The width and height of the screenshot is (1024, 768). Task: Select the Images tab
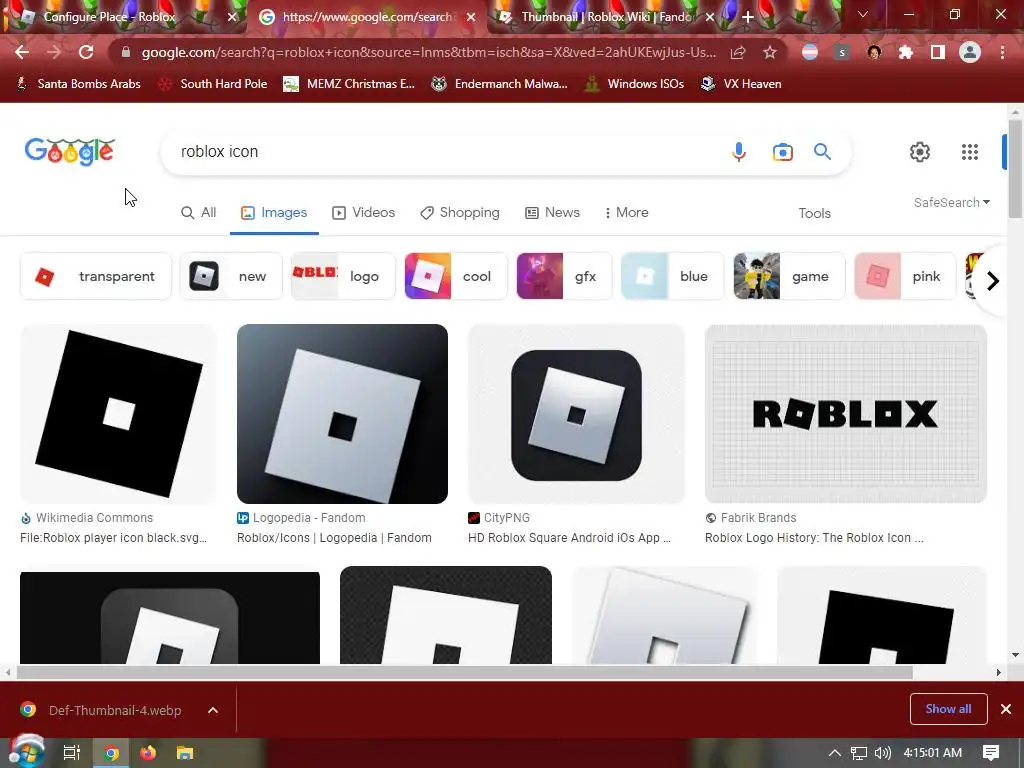pos(274,212)
